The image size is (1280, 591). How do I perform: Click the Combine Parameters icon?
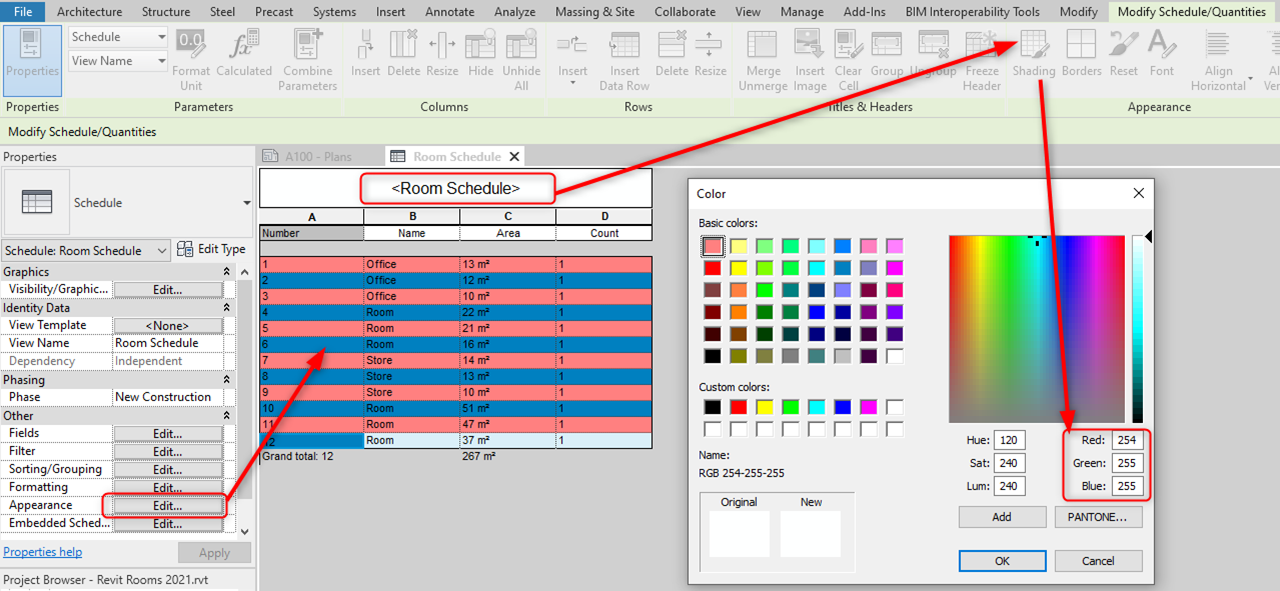tap(307, 46)
